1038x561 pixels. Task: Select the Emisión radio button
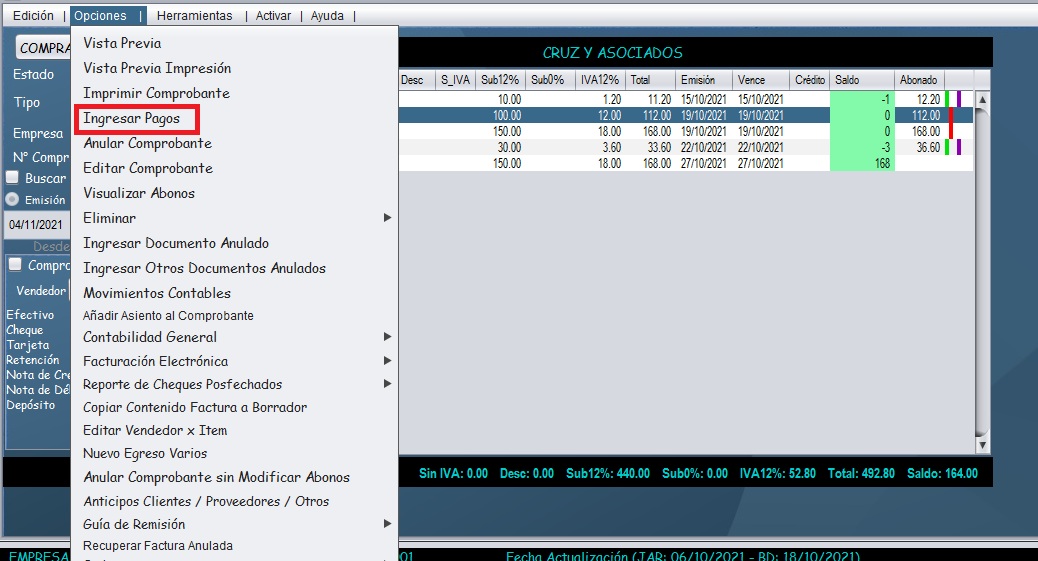coord(13,199)
